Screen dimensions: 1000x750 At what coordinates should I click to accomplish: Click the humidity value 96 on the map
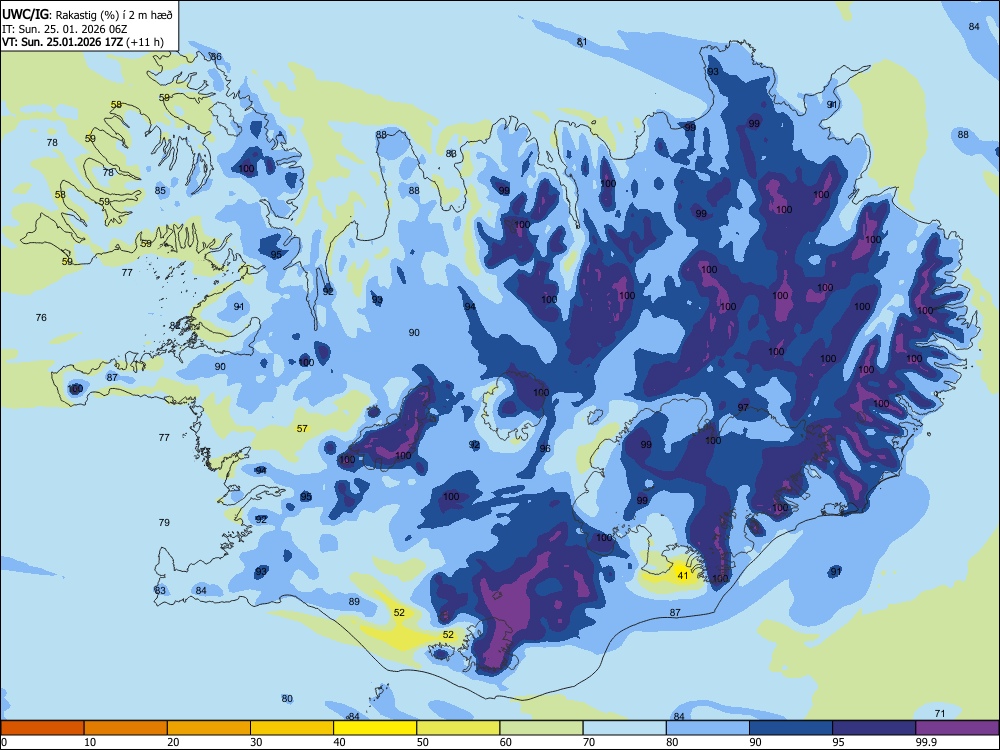545,448
